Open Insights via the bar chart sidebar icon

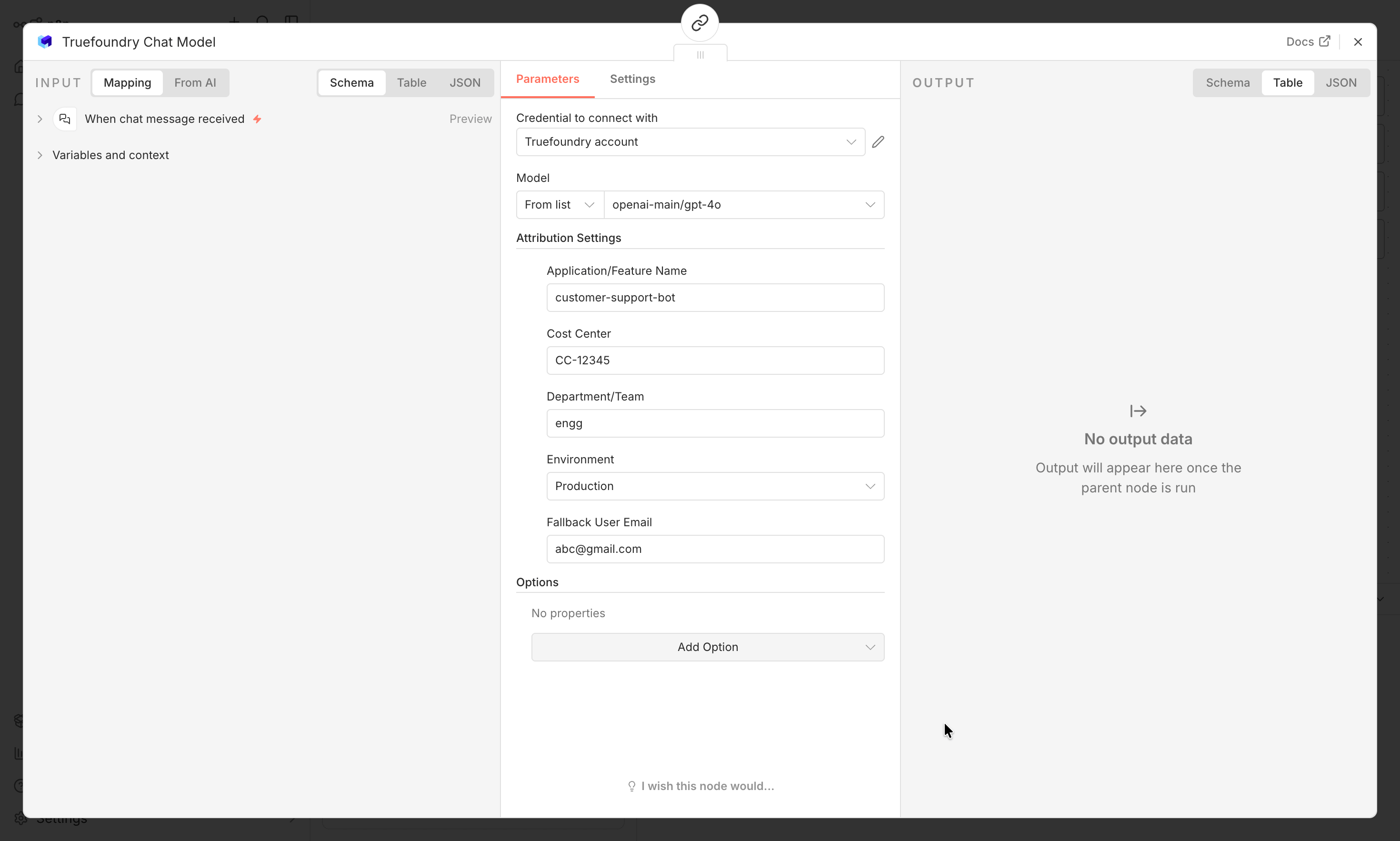(x=19, y=754)
